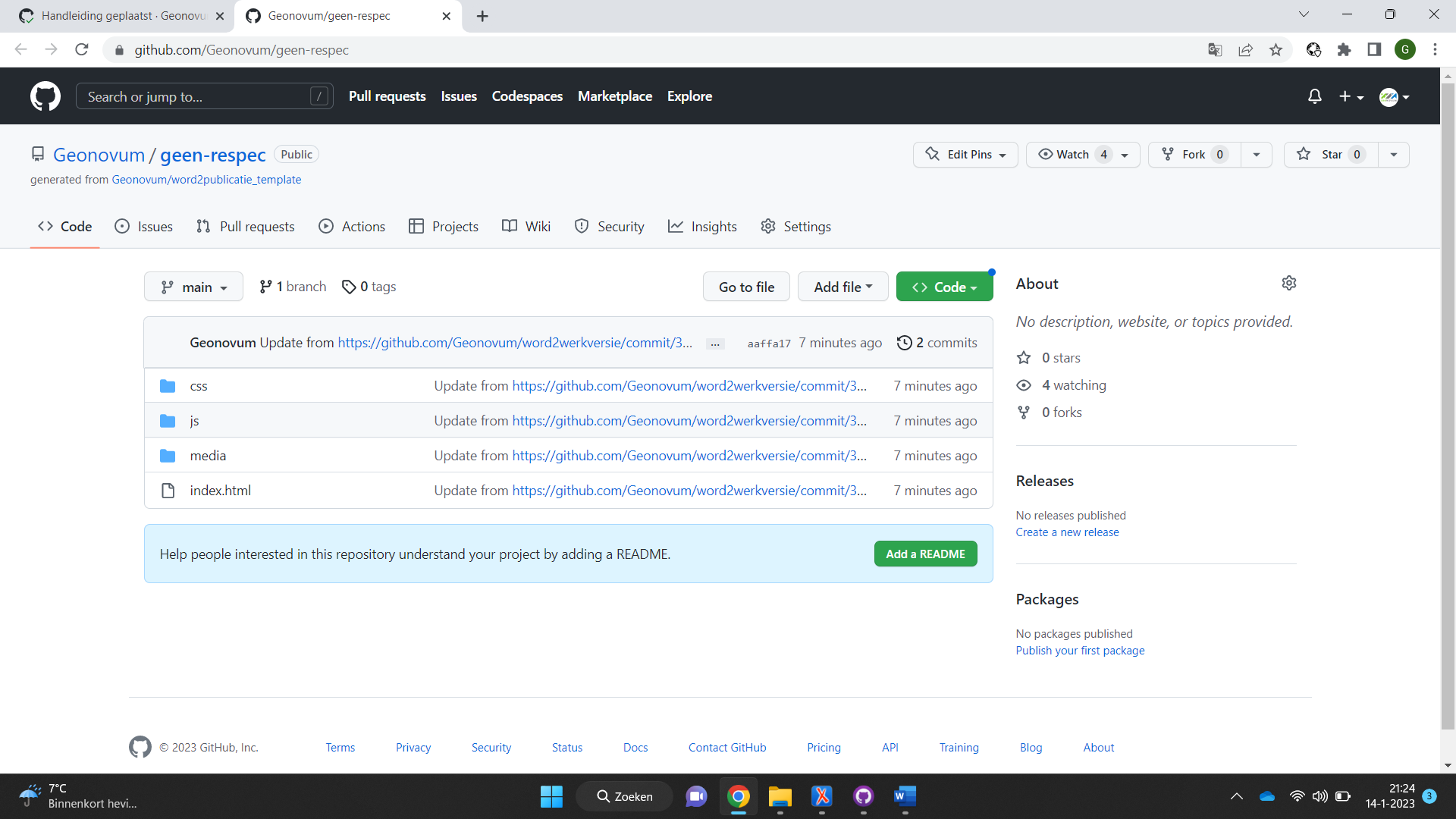Expand the main branch dropdown

click(194, 287)
